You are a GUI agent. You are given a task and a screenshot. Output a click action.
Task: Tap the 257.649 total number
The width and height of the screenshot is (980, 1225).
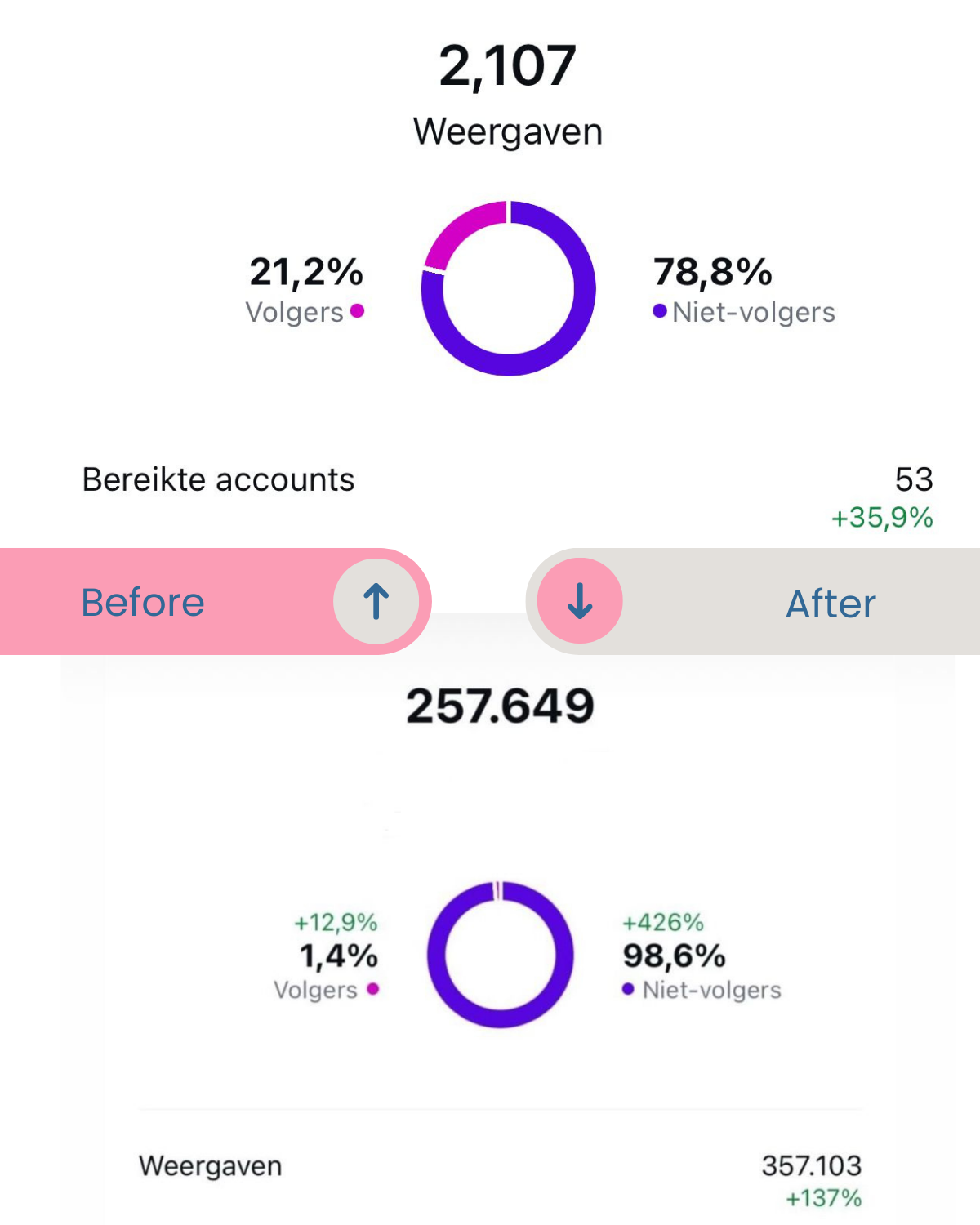tap(500, 706)
